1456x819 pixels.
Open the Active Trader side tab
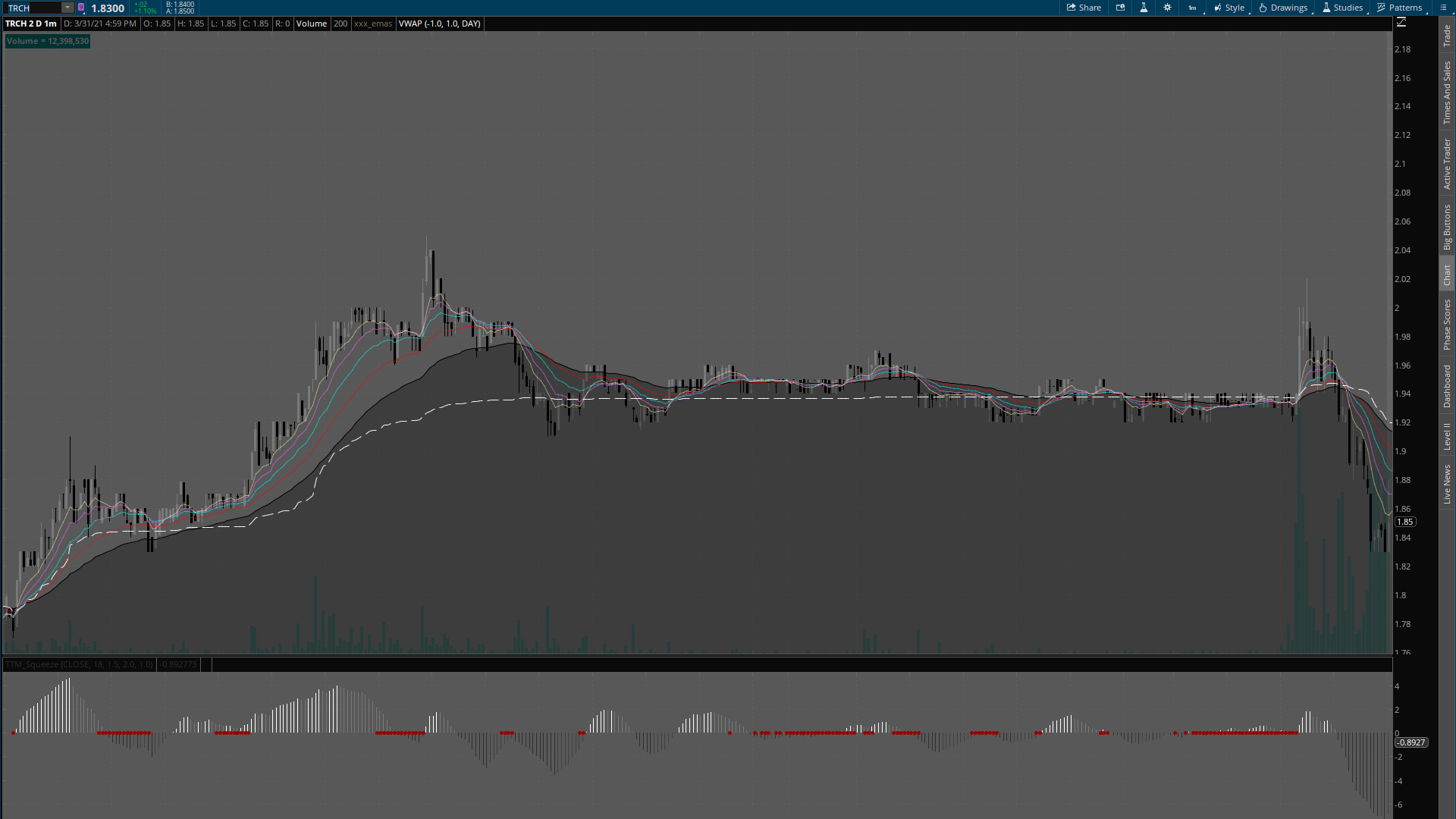(x=1447, y=163)
